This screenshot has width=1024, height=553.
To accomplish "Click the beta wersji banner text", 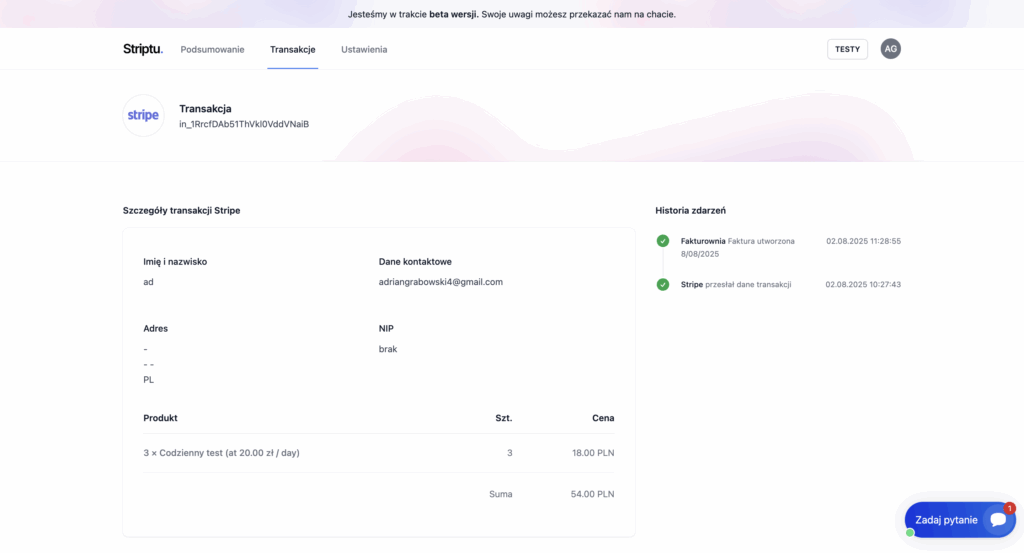I will (453, 14).
